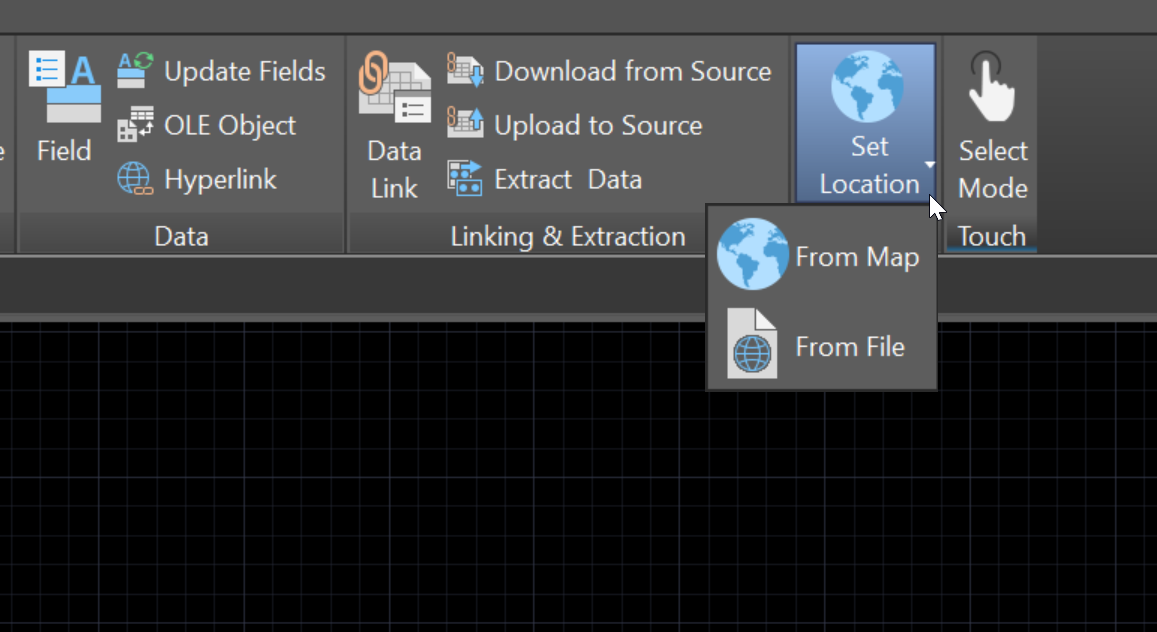Click the Touch panel label
Viewport: 1157px width, 632px height.
(x=991, y=236)
